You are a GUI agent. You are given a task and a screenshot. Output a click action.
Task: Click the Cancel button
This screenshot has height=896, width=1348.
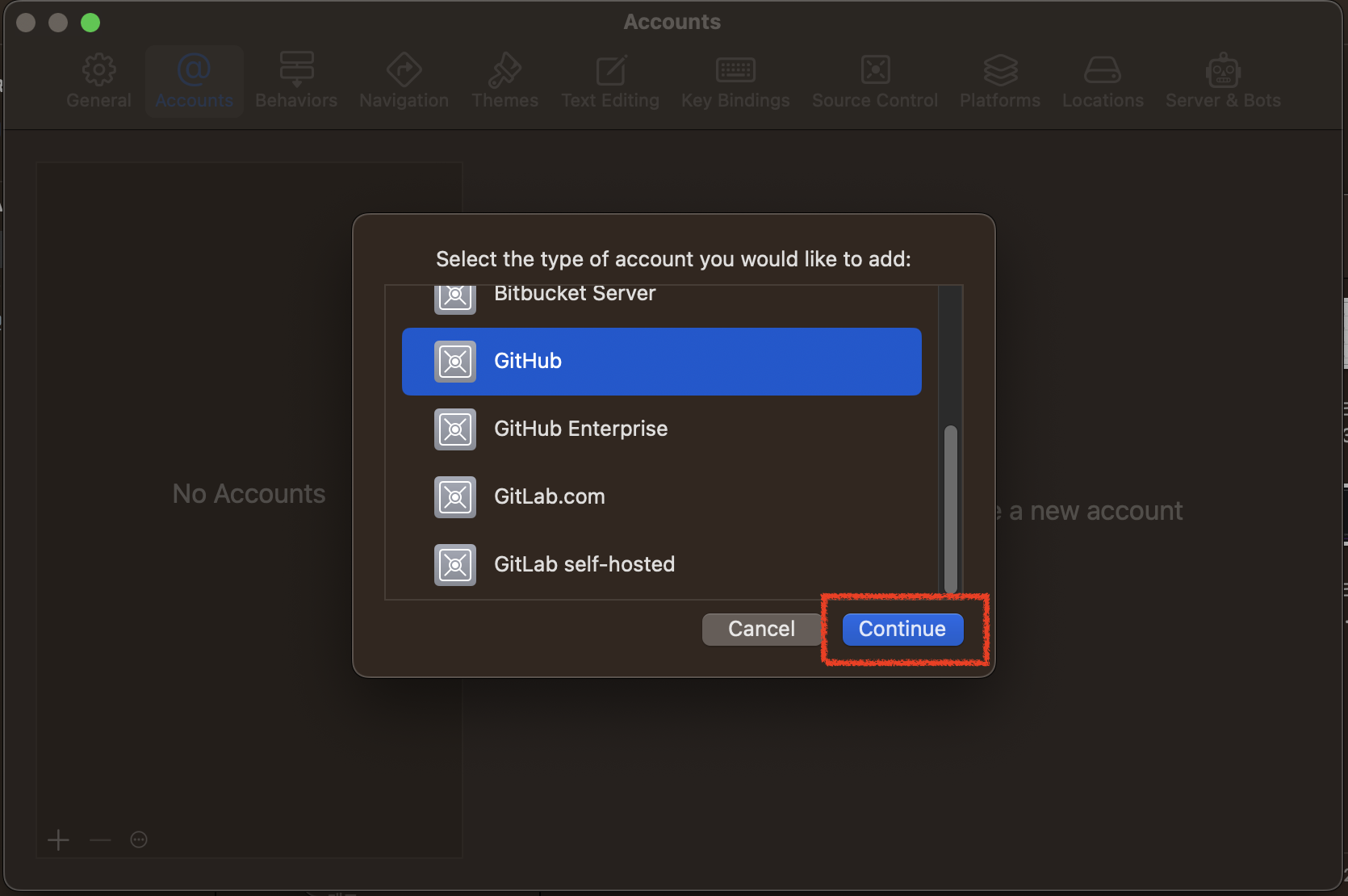761,629
